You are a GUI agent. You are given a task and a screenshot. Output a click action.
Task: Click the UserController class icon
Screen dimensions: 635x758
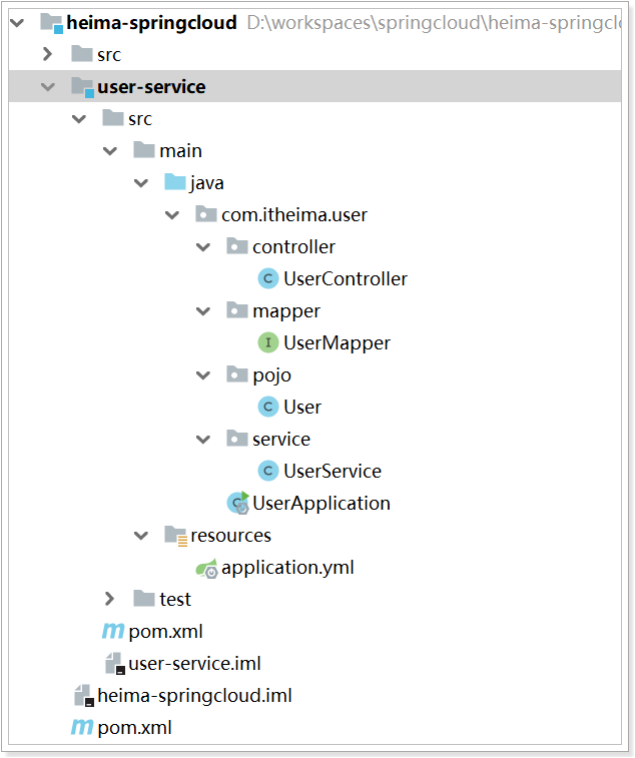coord(267,279)
